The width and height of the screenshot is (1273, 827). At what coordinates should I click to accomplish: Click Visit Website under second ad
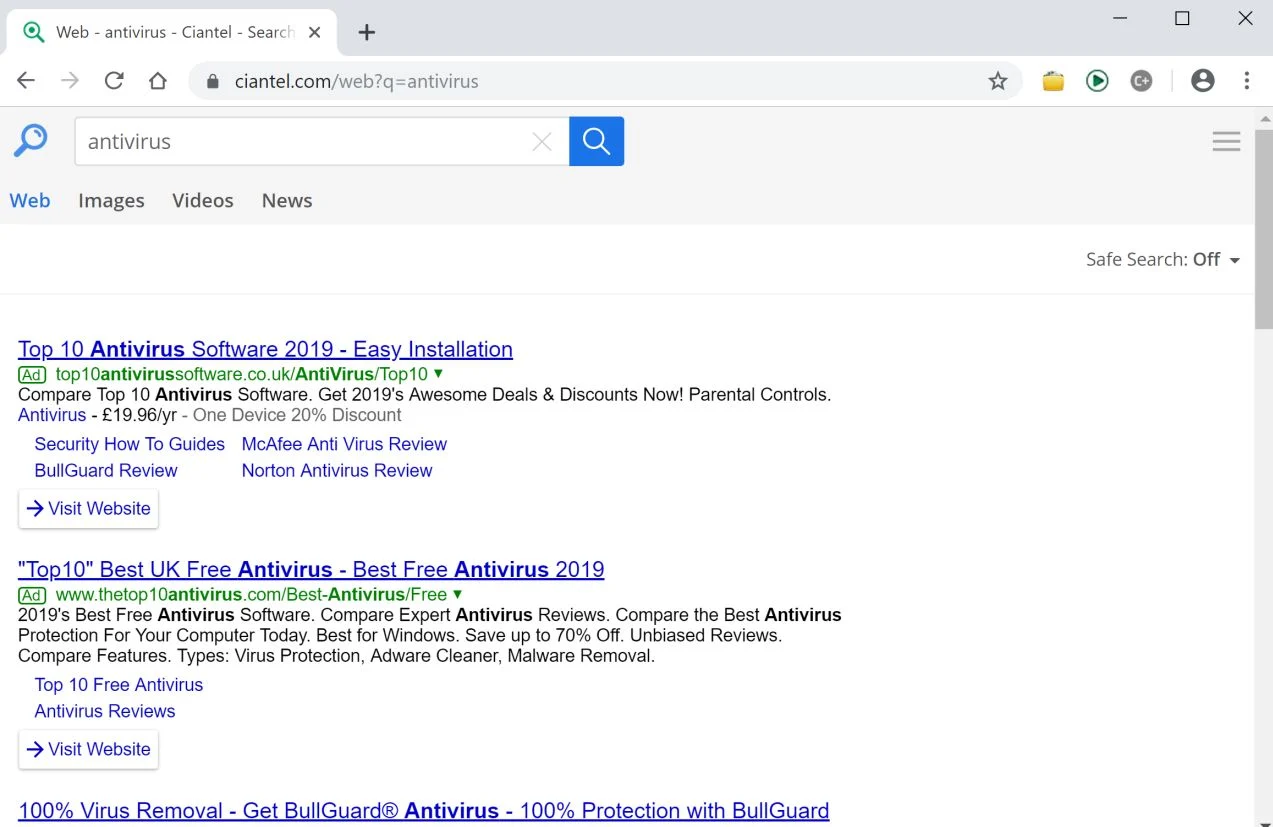(x=88, y=749)
